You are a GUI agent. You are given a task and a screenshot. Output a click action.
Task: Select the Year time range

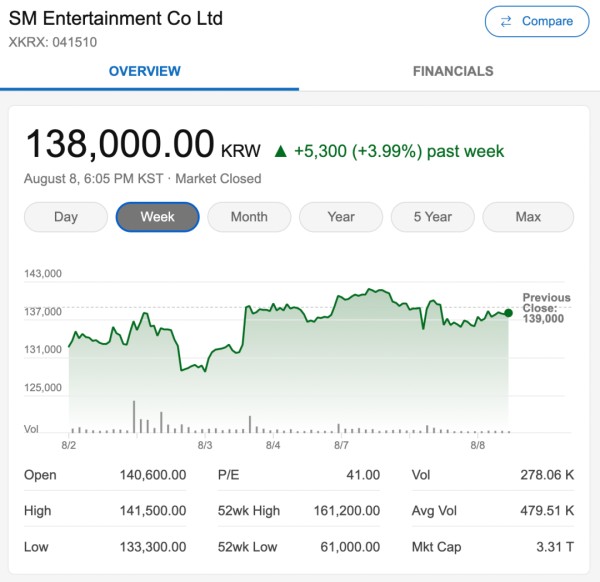click(x=341, y=217)
